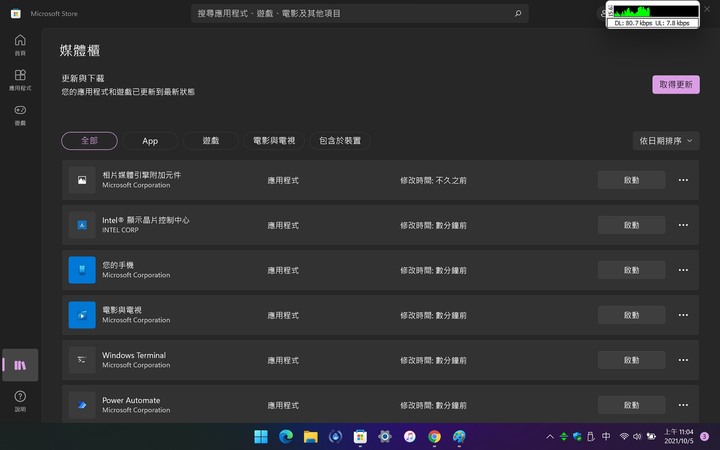Click the network speed monitor widget
The image size is (720, 450).
point(652,15)
